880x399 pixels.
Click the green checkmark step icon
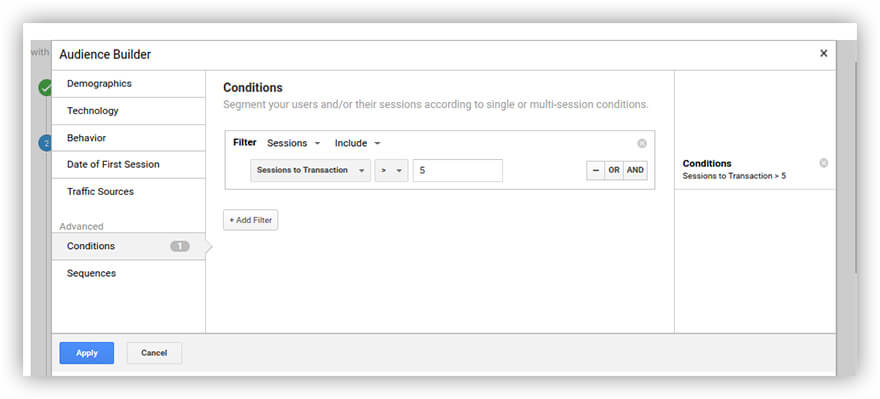point(45,88)
